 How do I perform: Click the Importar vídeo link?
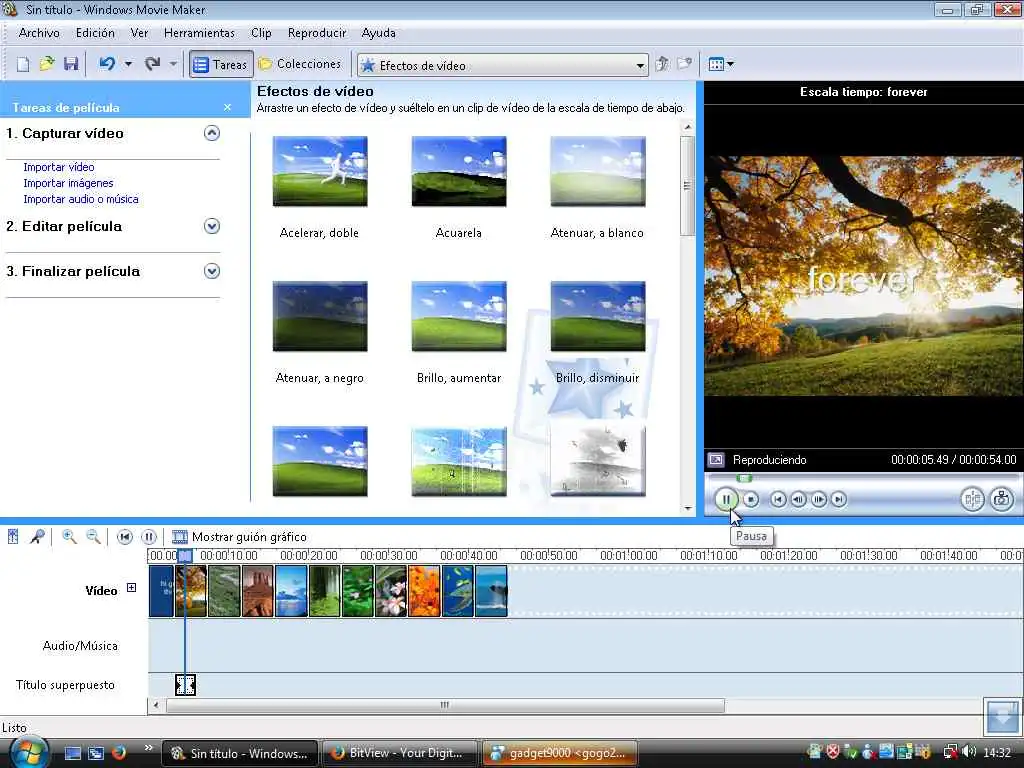tap(59, 167)
